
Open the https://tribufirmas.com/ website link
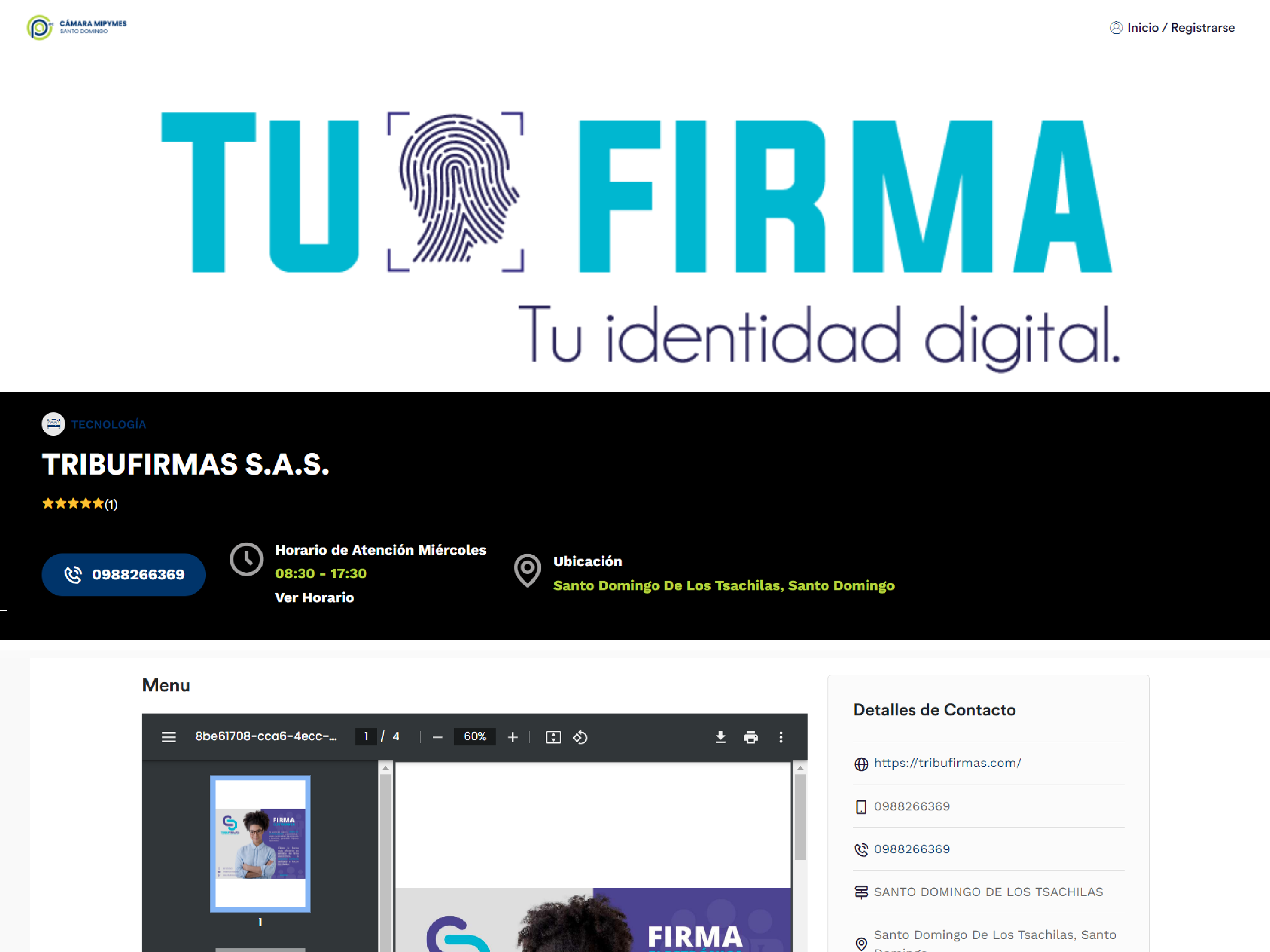947,762
